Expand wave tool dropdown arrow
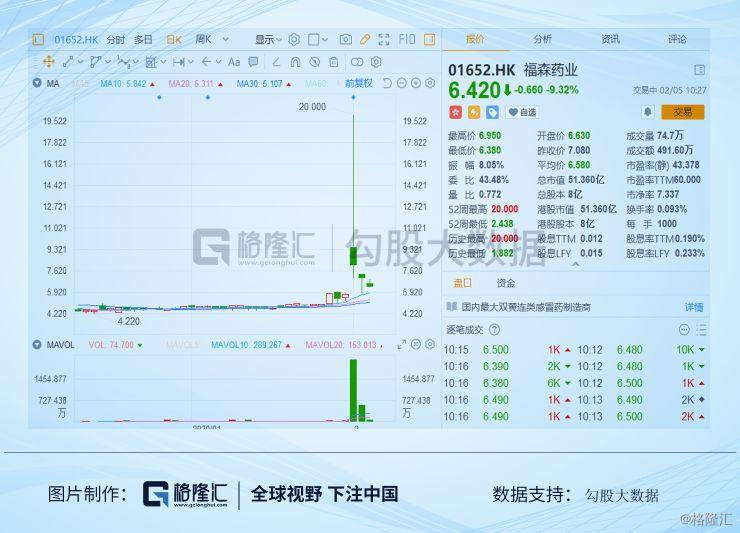740x533 pixels. tap(136, 62)
